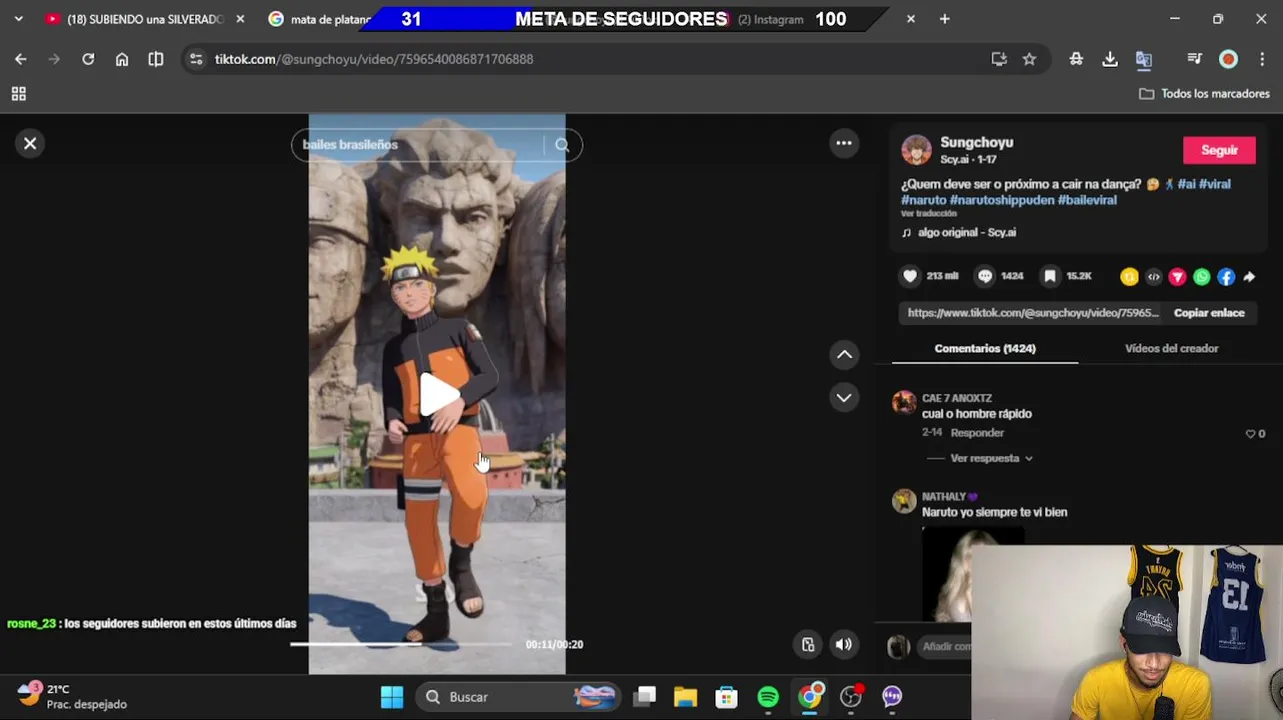
Task: Click the browser home icon
Action: 122,59
